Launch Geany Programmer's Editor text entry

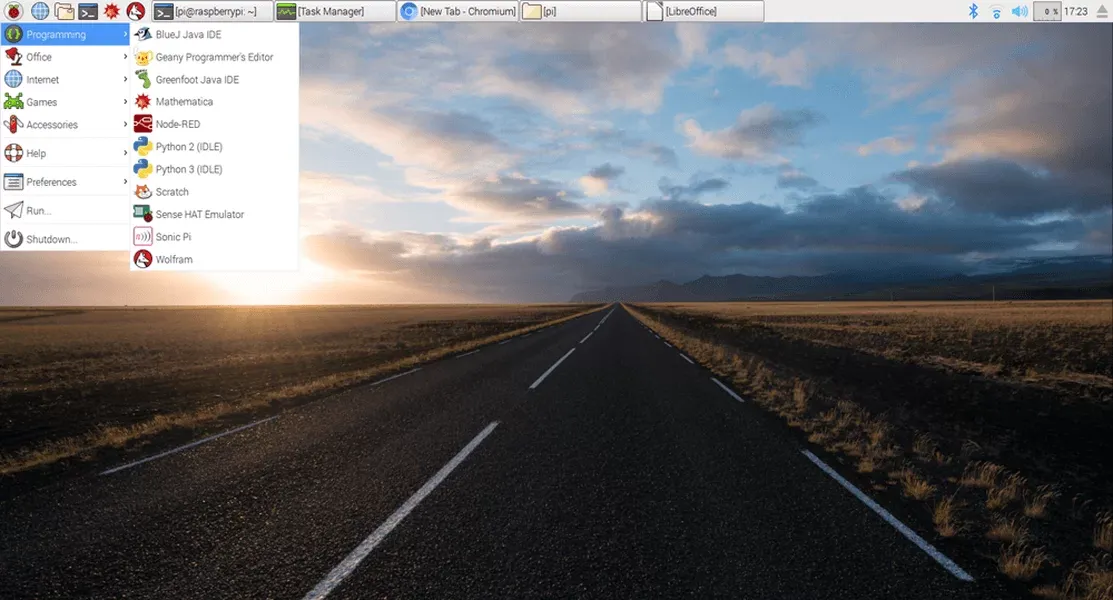pos(214,57)
